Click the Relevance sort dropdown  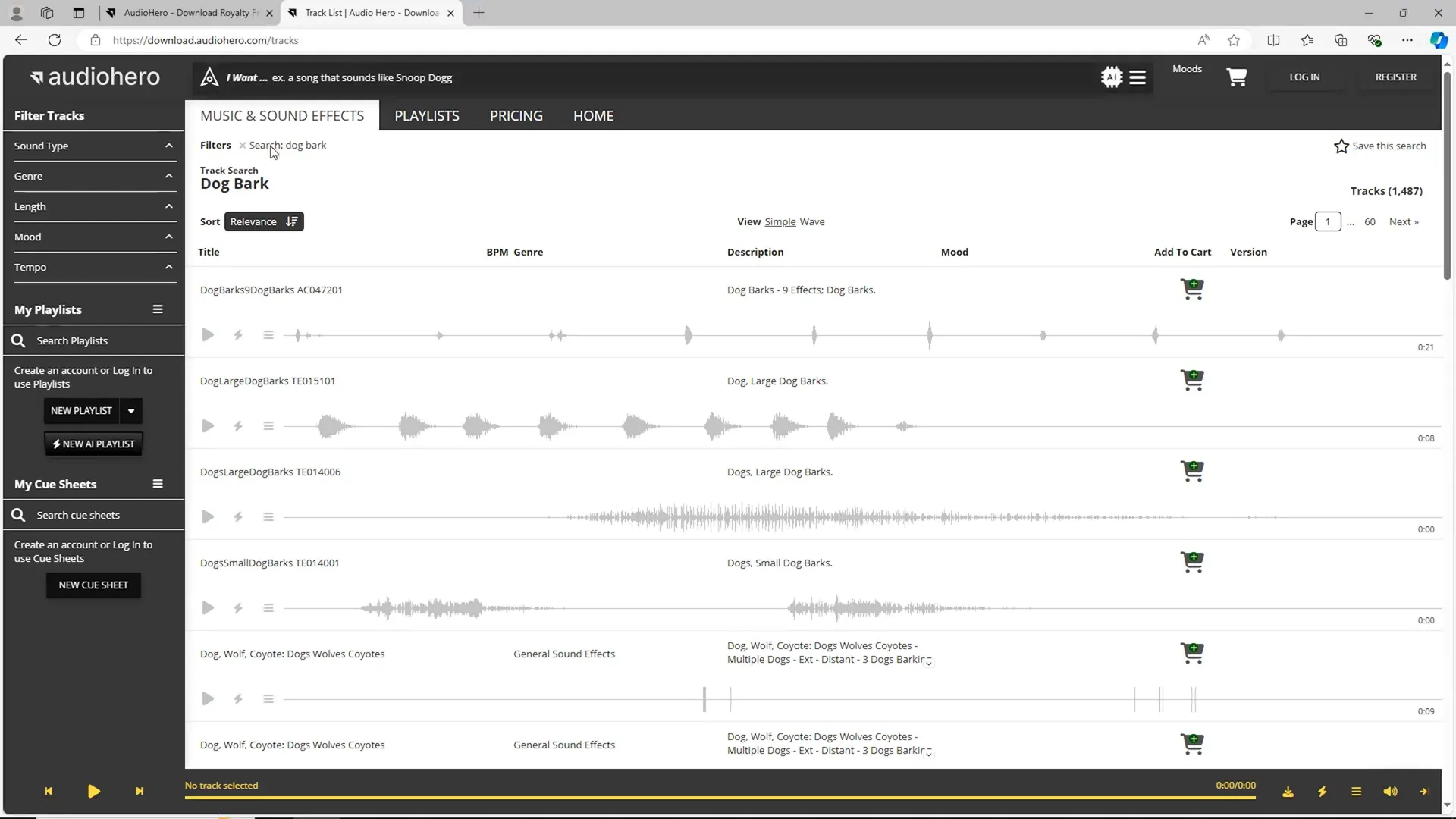click(262, 221)
